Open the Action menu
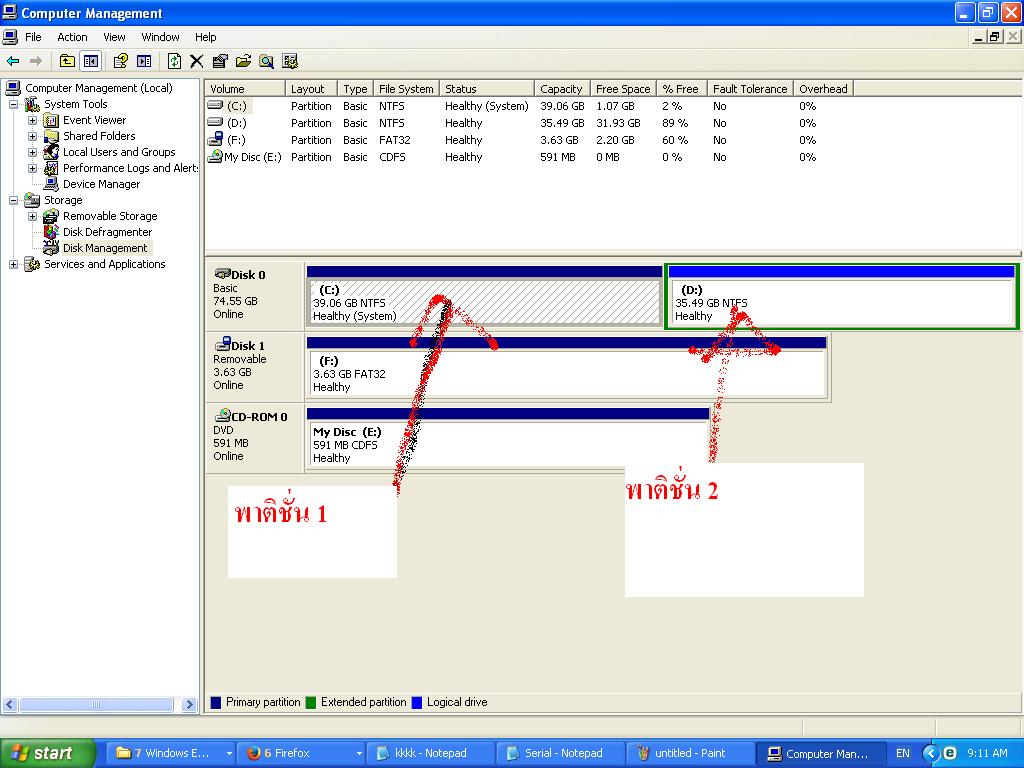The height and width of the screenshot is (768, 1024). point(72,37)
